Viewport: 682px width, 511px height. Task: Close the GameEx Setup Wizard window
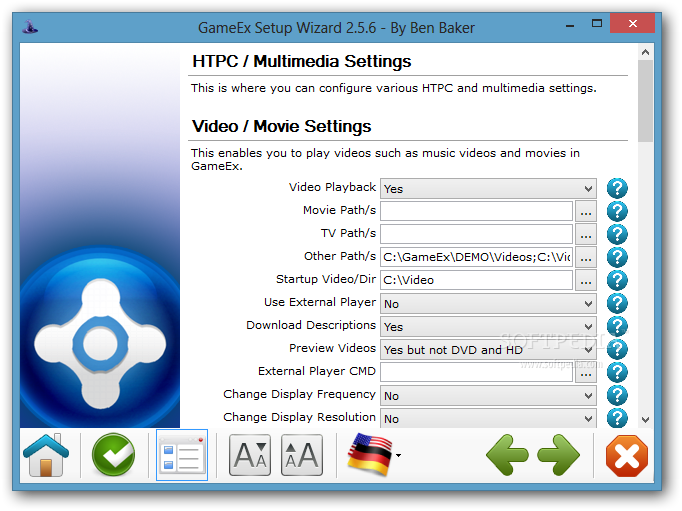(x=632, y=23)
